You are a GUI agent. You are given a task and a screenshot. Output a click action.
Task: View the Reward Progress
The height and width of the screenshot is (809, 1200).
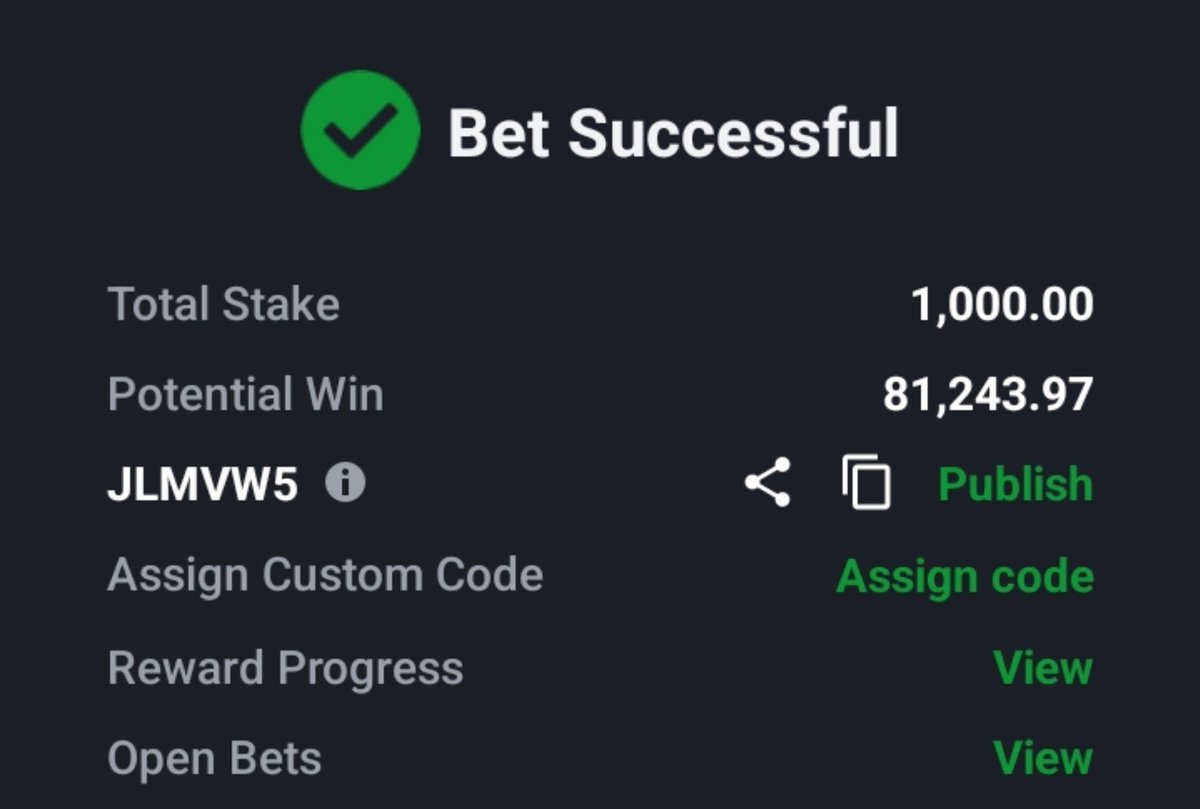[x=1043, y=667]
